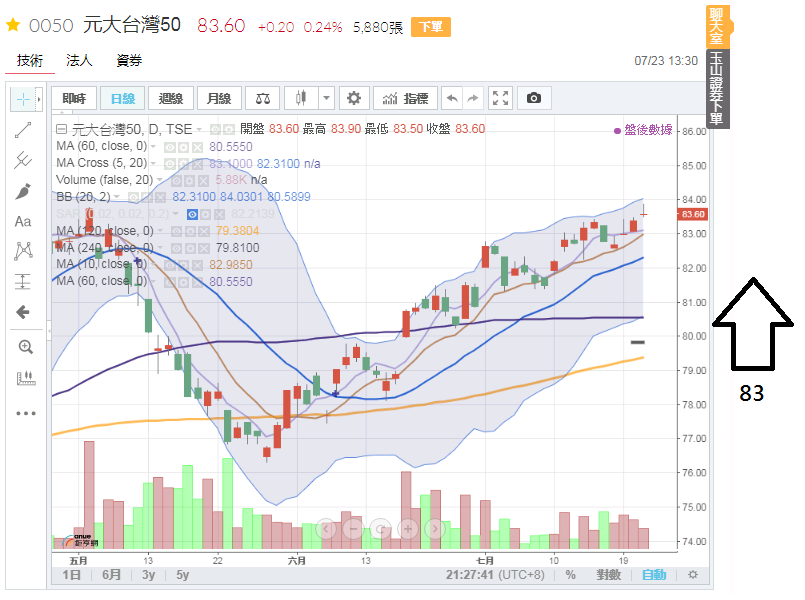Open the Volume (false, 20) dropdown arrow
This screenshot has height=600, width=805.
point(159,180)
